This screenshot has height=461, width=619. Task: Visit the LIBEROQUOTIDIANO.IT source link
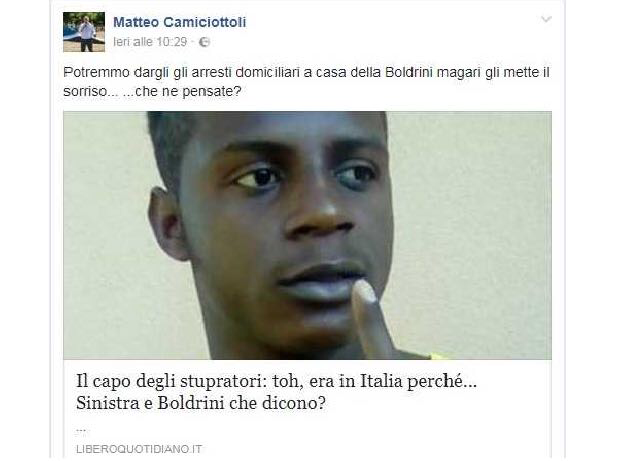pyautogui.click(x=139, y=449)
